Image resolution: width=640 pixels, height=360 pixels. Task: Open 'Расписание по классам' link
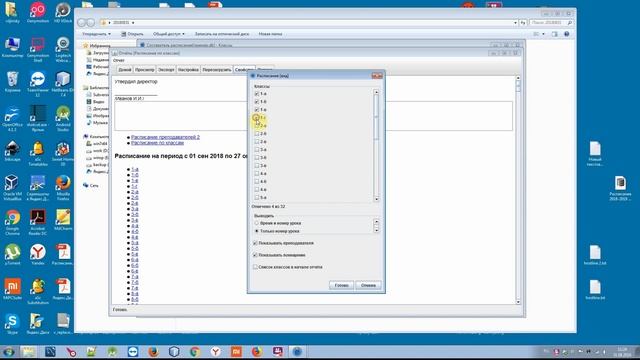157,143
